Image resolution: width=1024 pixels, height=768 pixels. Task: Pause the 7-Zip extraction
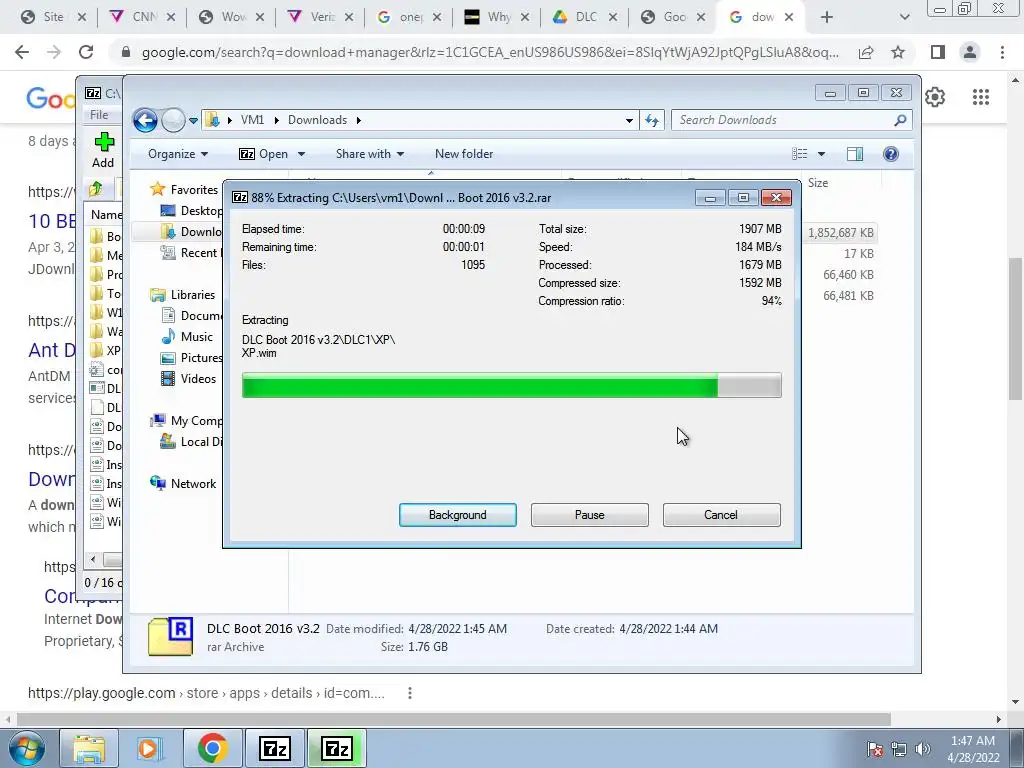tap(589, 515)
